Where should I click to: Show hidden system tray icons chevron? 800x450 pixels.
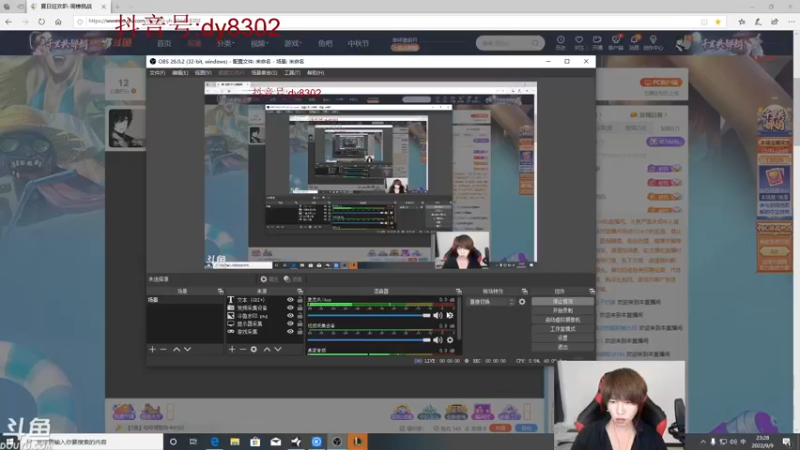[703, 442]
